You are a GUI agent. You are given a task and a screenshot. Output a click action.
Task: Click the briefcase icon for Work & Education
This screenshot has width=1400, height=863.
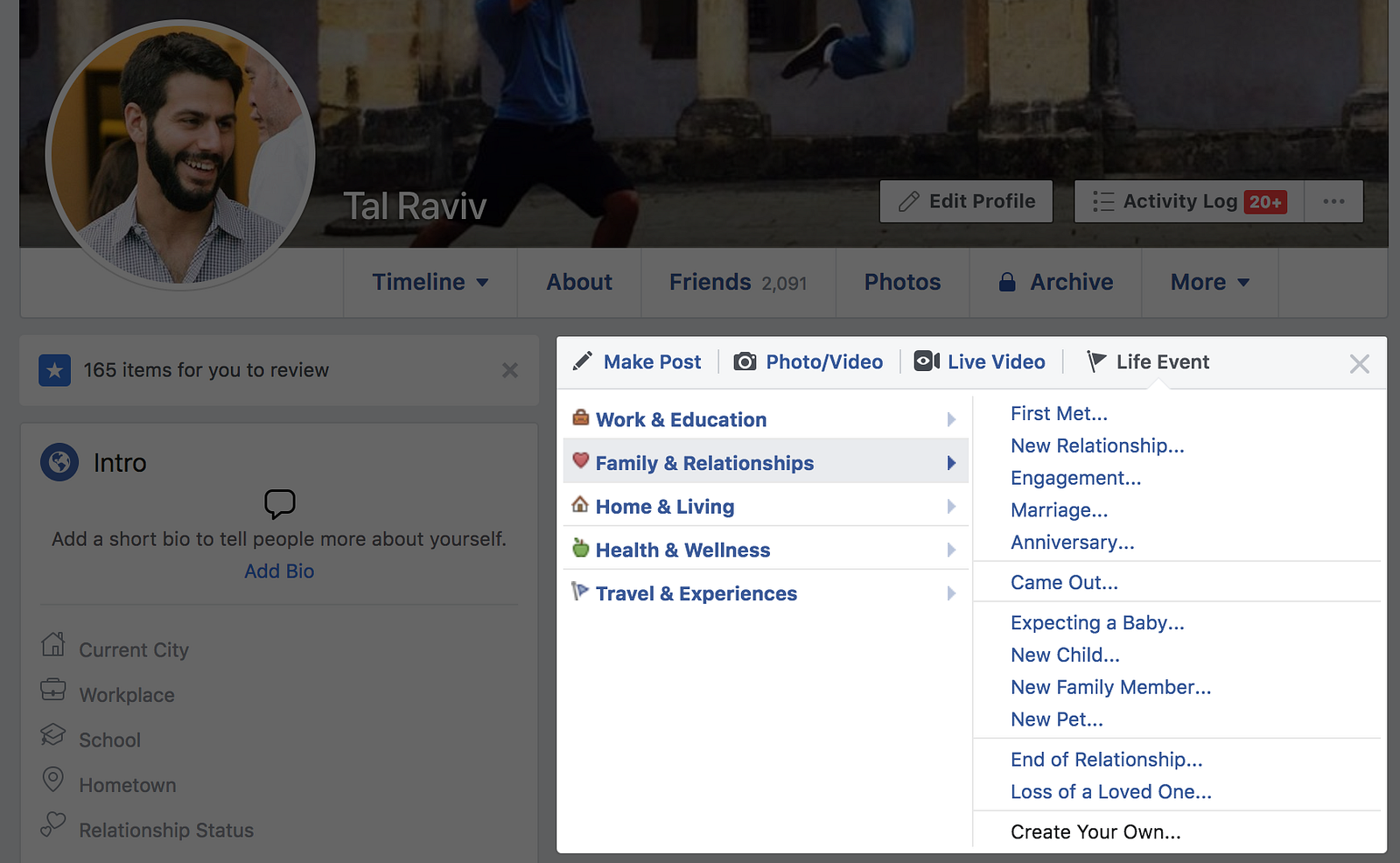coord(581,417)
